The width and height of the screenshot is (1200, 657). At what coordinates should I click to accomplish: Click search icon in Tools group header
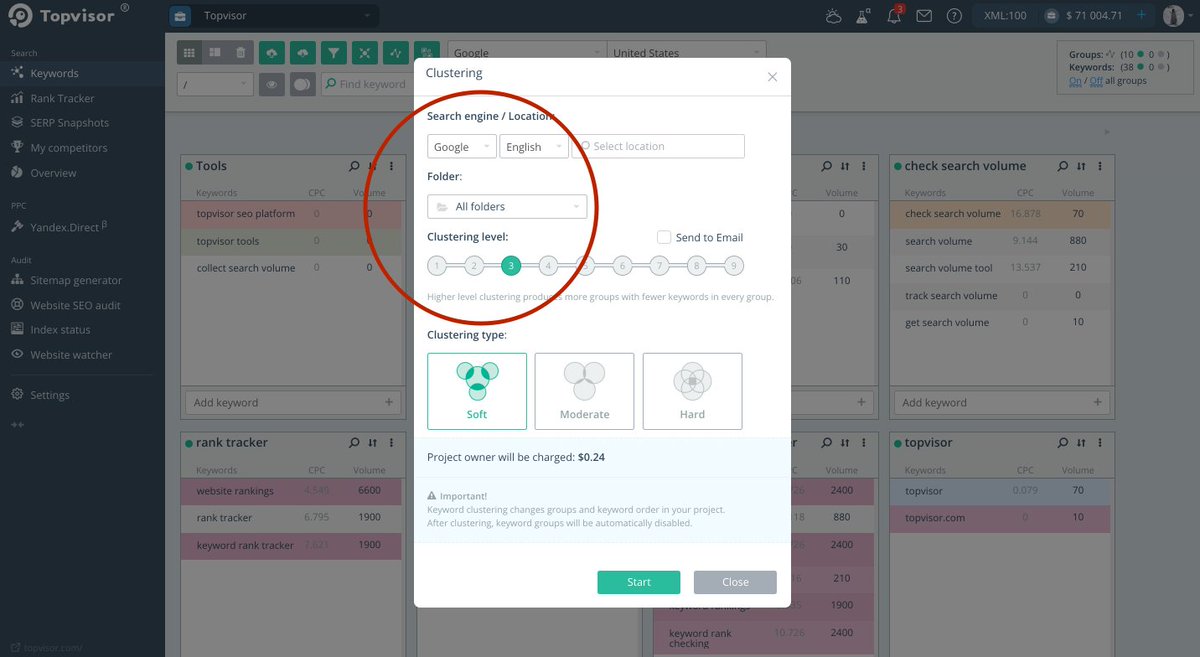(354, 166)
